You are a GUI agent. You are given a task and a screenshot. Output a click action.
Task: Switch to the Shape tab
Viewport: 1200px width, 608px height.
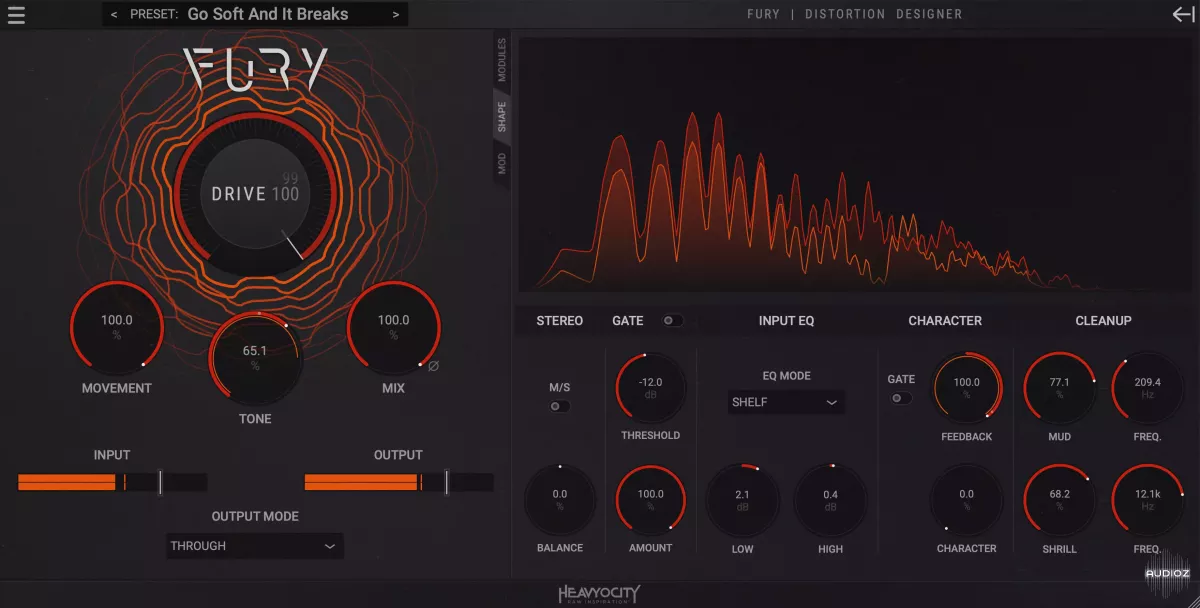pos(502,116)
